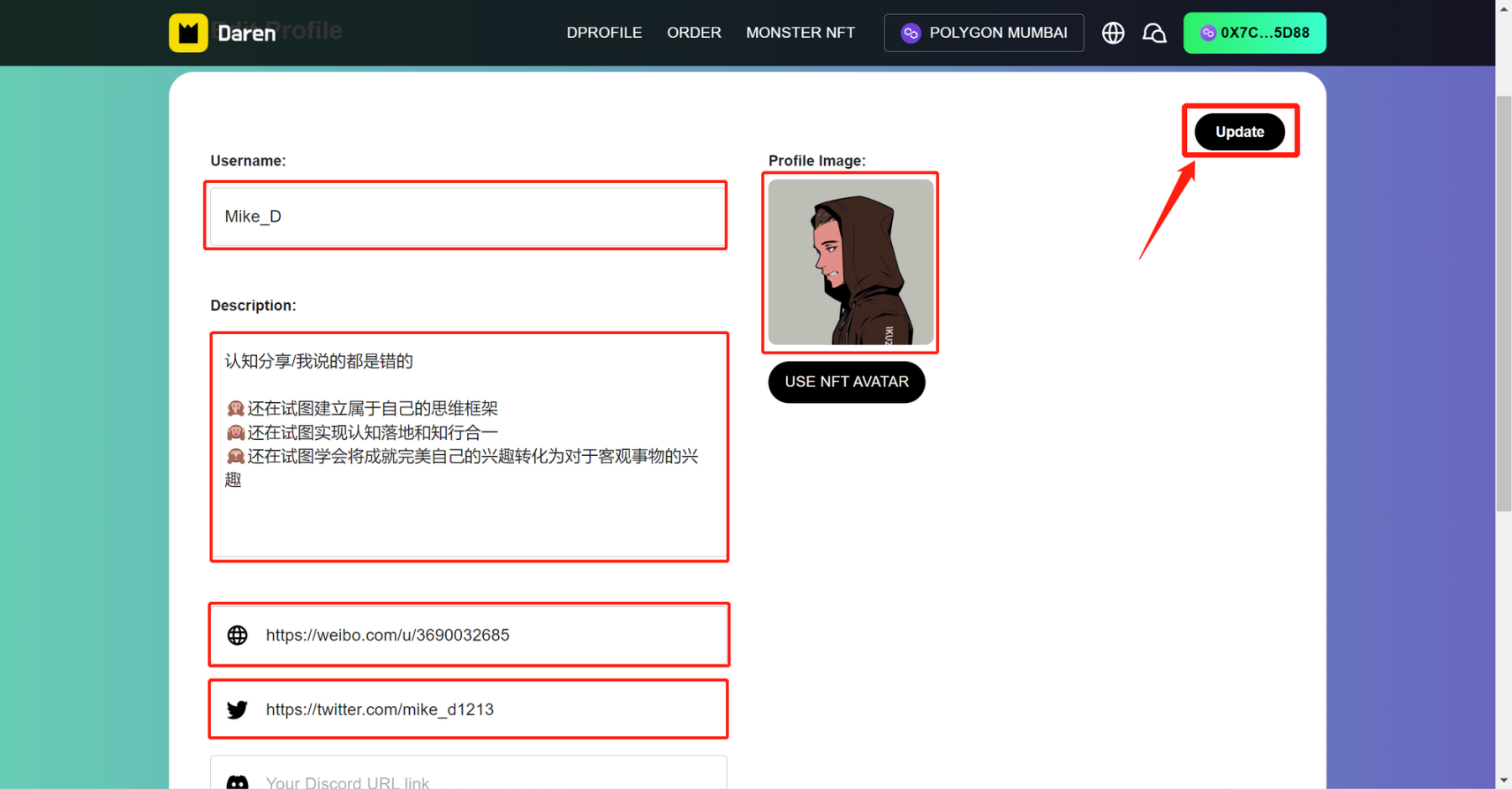The image size is (1512, 790).
Task: Click the Twitter URL input field
Action: pyautogui.click(x=491, y=709)
